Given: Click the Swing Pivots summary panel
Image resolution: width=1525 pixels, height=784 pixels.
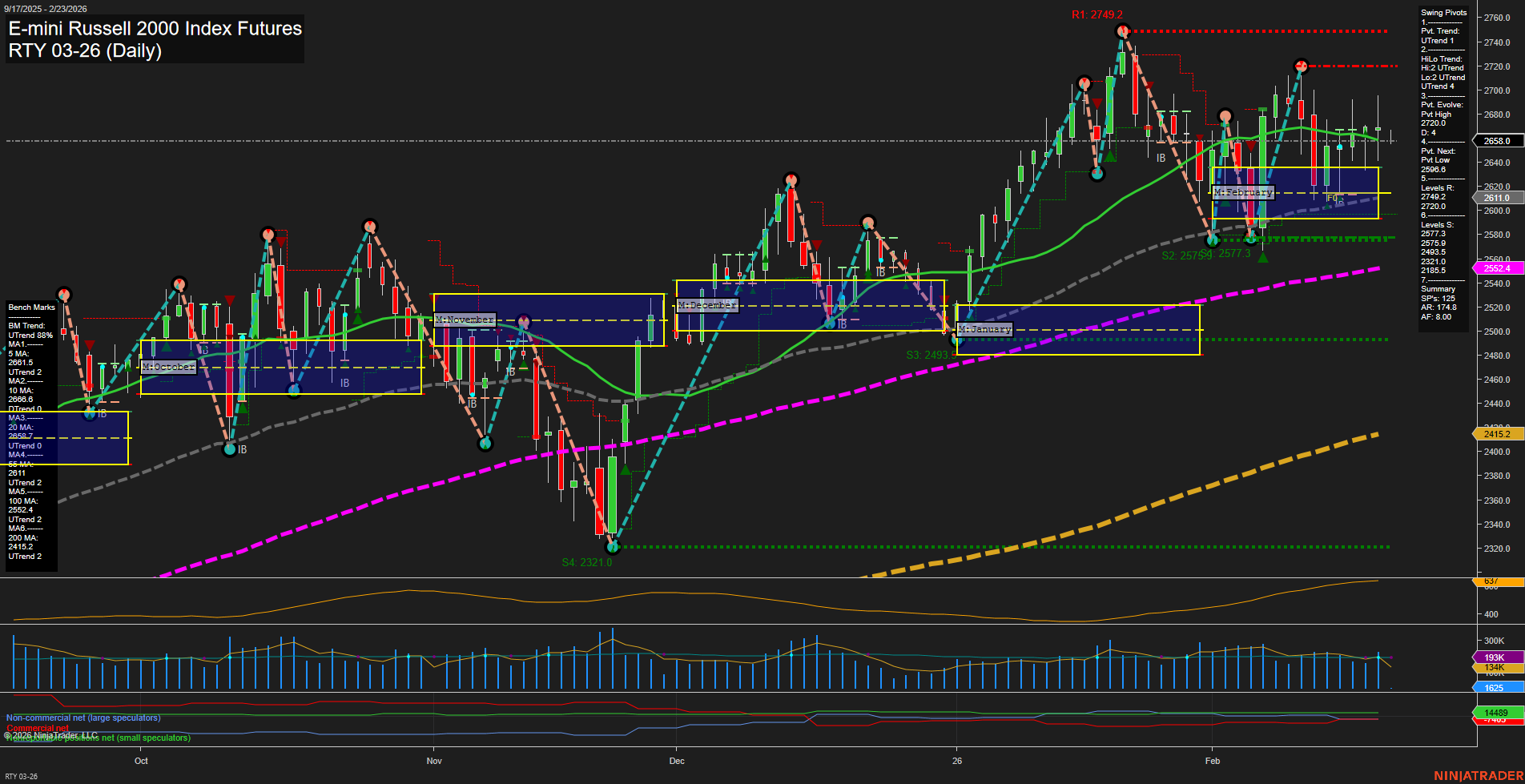Looking at the screenshot, I should point(1442,160).
